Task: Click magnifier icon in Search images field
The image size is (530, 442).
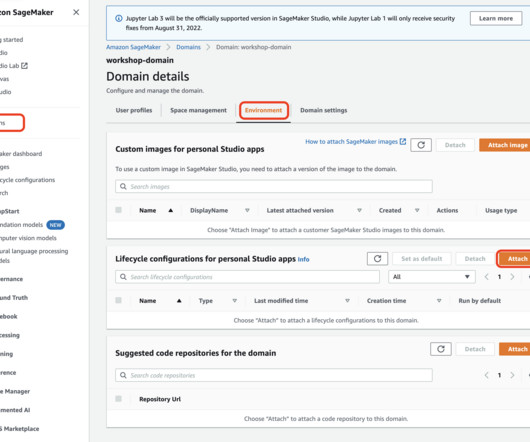Action: click(x=123, y=187)
